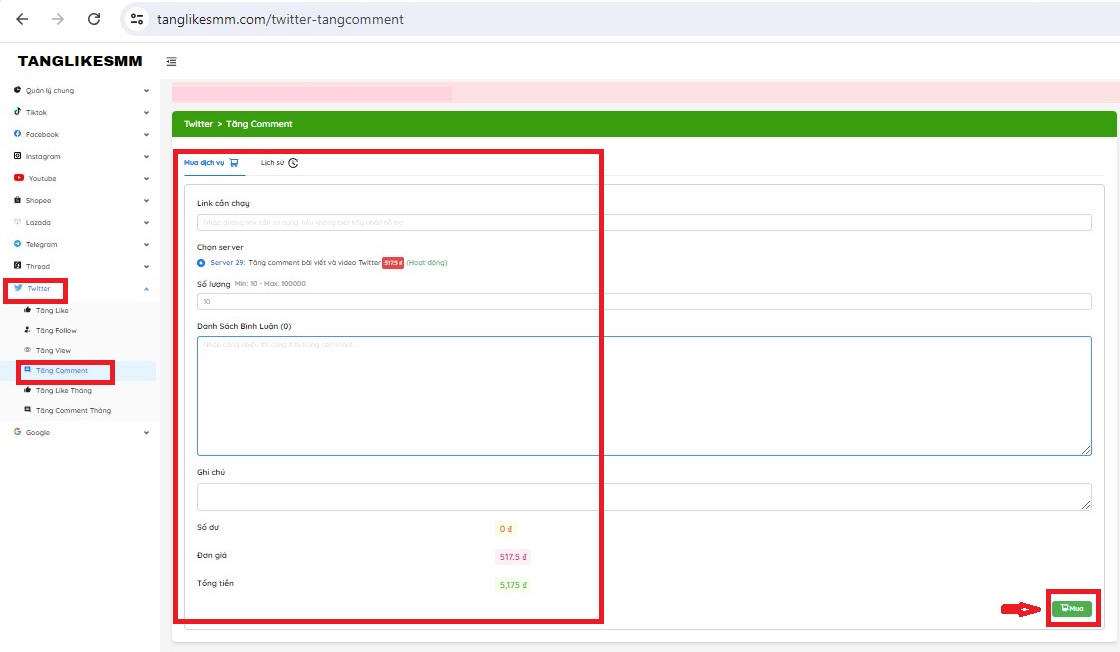Click the Youtube sidebar label
Image resolution: width=1120 pixels, height=652 pixels.
(x=42, y=179)
